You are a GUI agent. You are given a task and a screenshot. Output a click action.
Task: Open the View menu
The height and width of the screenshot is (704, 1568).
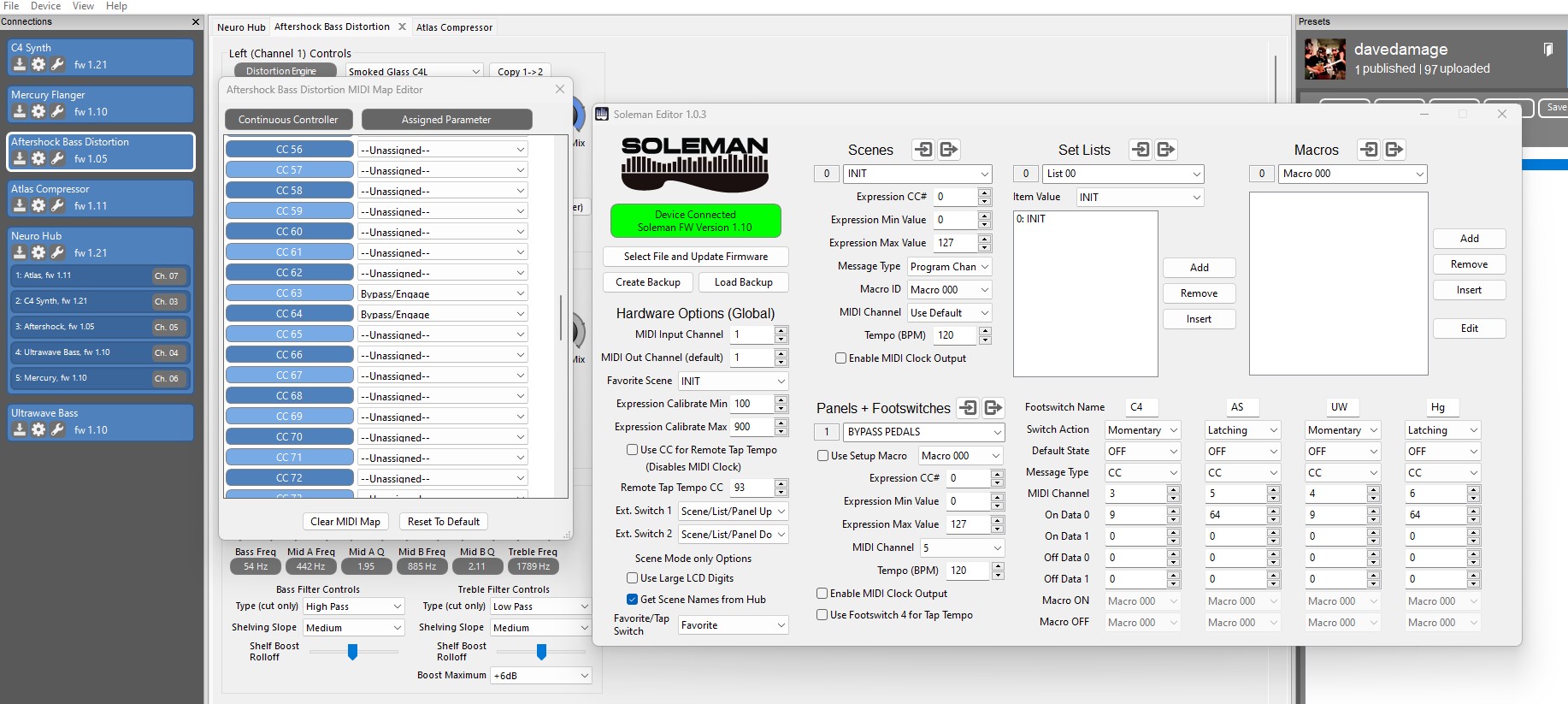pos(83,6)
